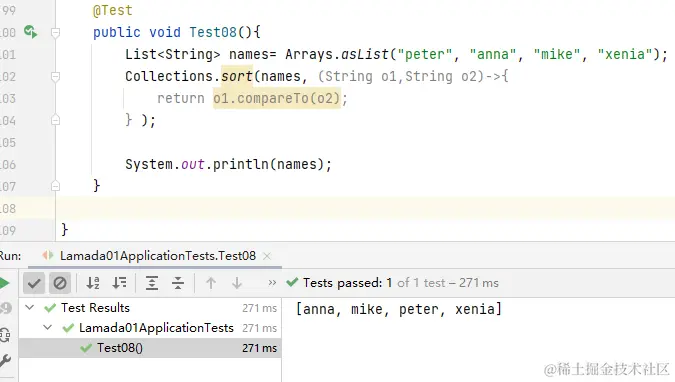Click the "xenia" string literal
Image resolution: width=675 pixels, height=382 pixels.
pos(625,54)
